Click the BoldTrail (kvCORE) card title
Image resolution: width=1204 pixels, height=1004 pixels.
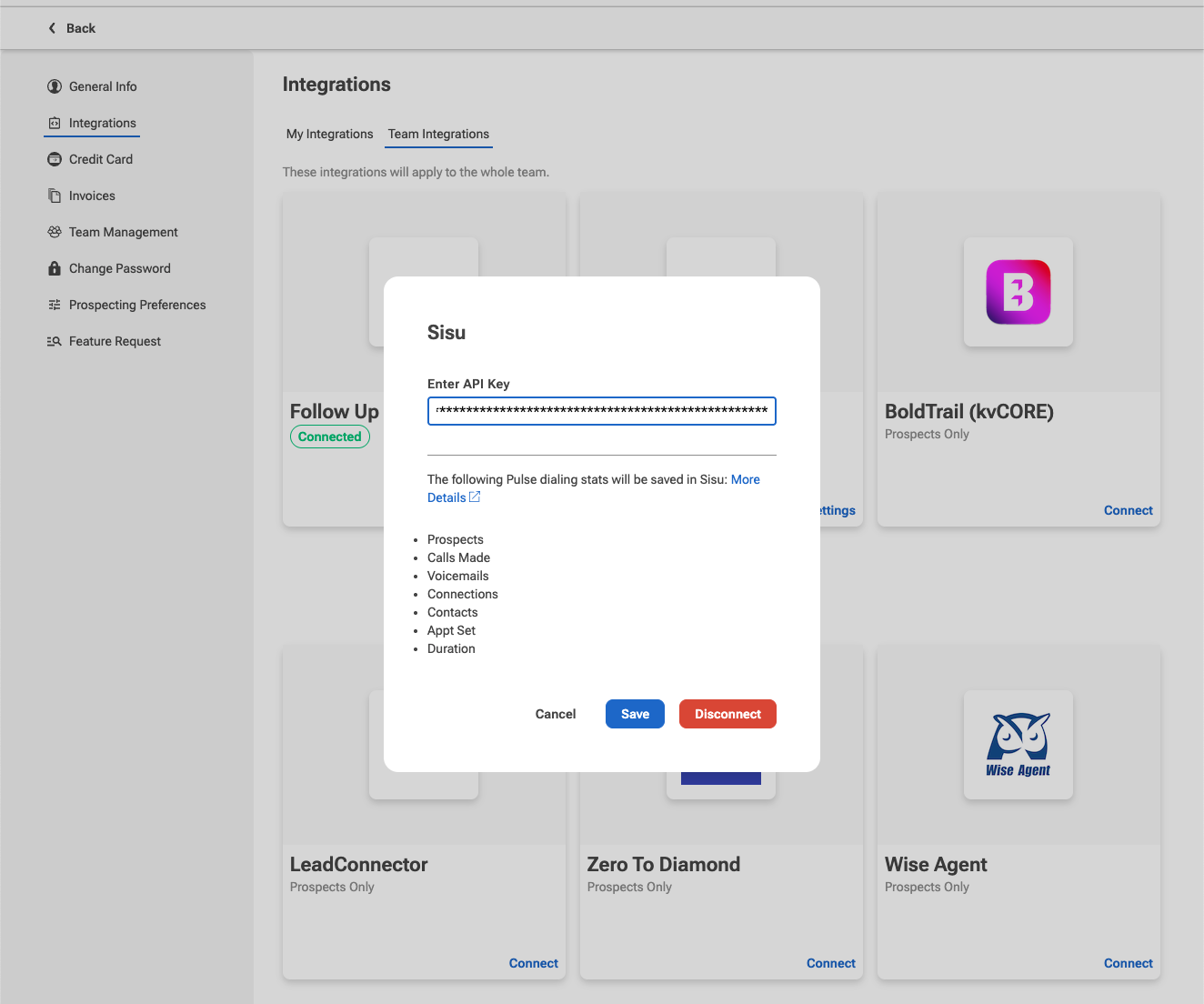tap(969, 412)
